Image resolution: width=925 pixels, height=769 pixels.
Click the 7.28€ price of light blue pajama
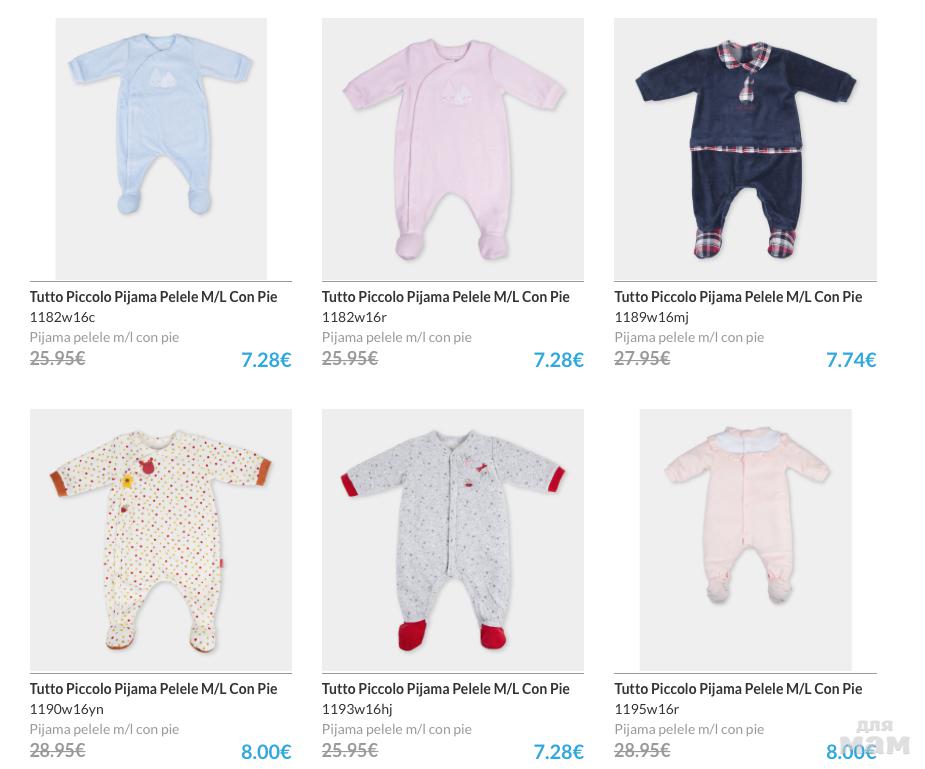pyautogui.click(x=266, y=360)
